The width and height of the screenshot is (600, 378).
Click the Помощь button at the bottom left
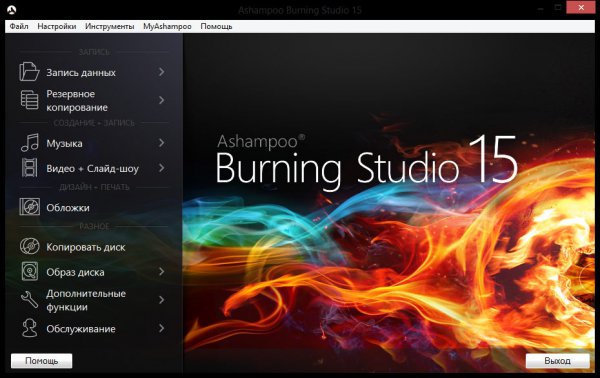(41, 361)
